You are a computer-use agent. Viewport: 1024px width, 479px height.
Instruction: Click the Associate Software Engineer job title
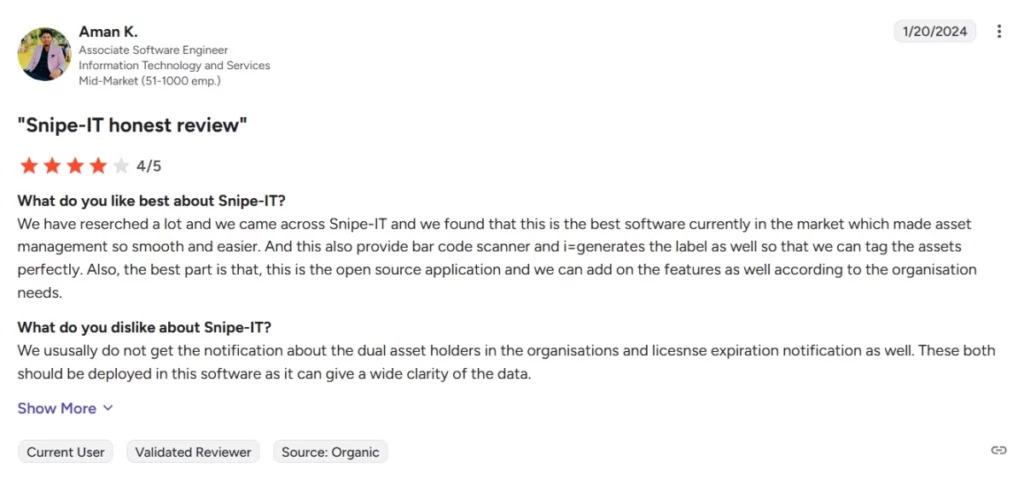(153, 50)
